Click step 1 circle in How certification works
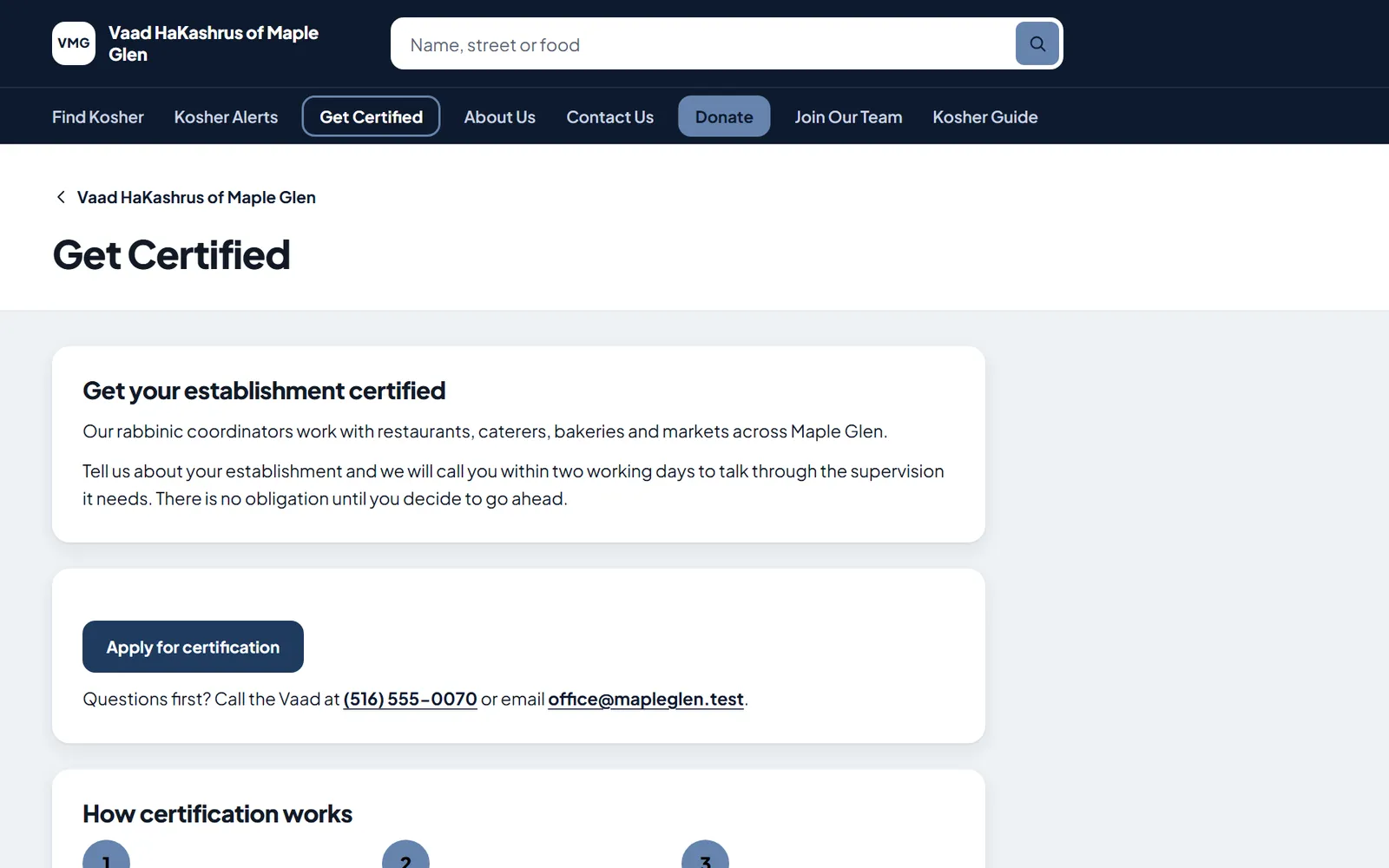Image resolution: width=1389 pixels, height=868 pixels. click(106, 855)
